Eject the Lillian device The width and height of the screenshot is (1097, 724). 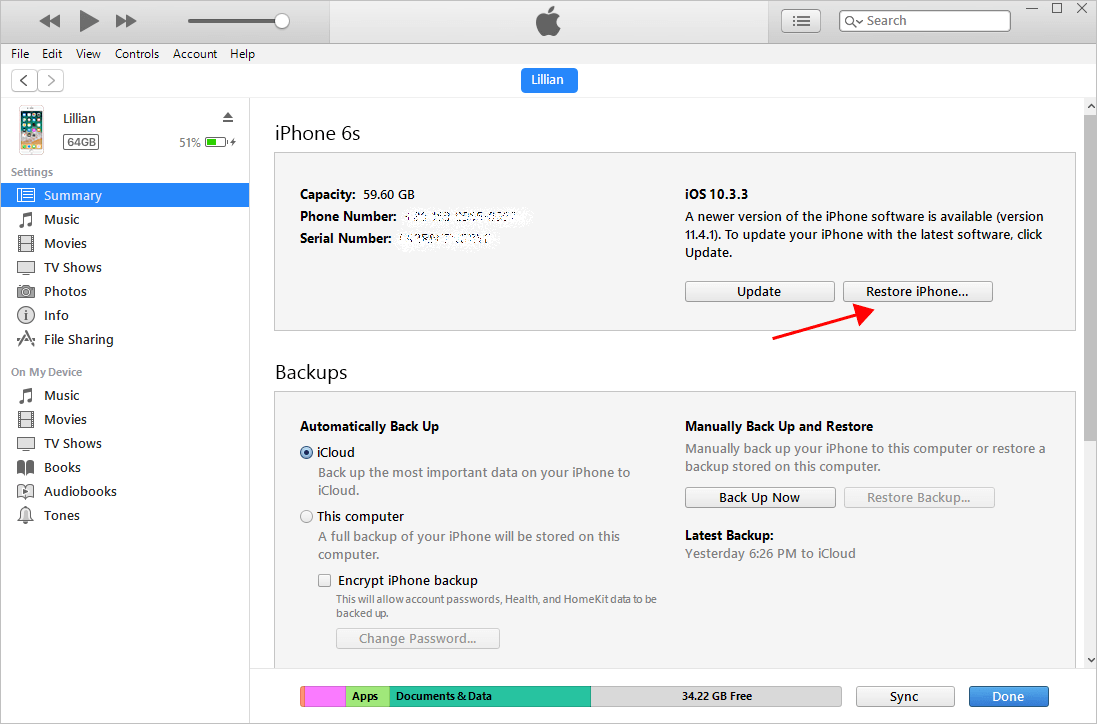(228, 117)
